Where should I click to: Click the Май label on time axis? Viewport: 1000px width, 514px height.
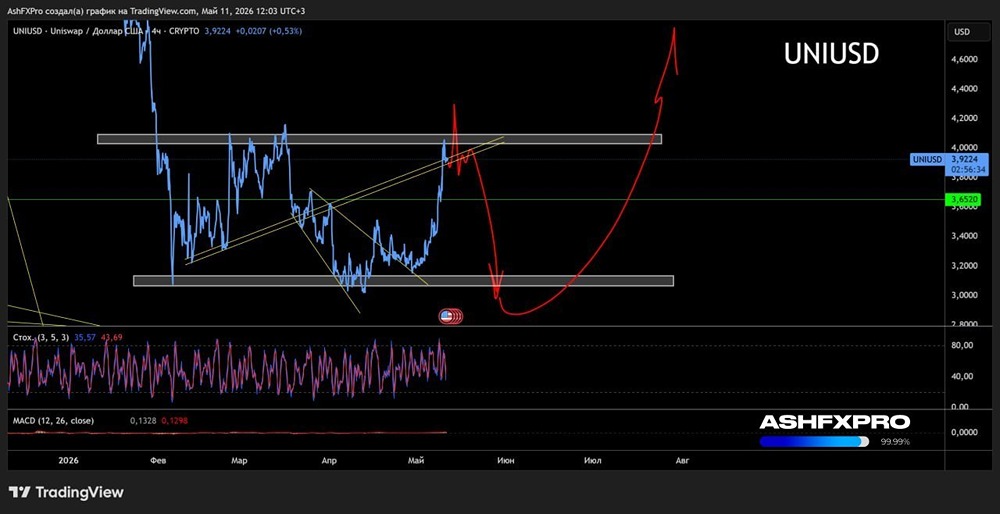[x=415, y=460]
